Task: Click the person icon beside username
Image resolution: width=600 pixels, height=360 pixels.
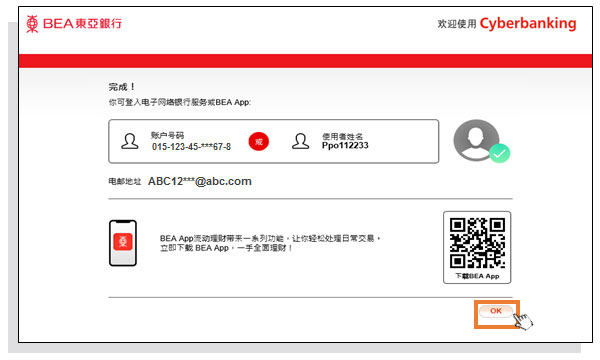Action: [x=300, y=141]
